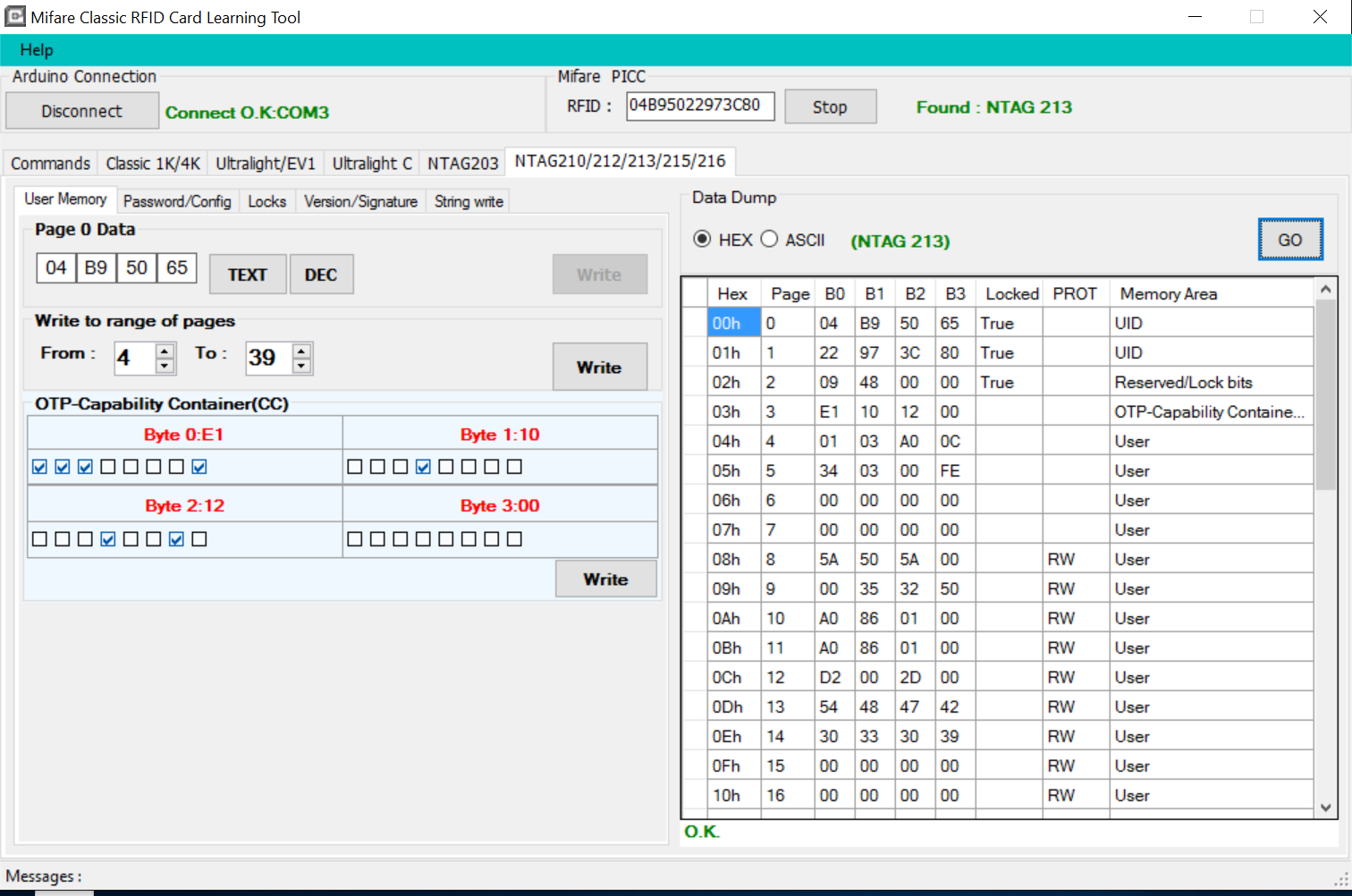Select the 03h OTP-Capability Container row
This screenshot has width=1352, height=896.
[998, 412]
